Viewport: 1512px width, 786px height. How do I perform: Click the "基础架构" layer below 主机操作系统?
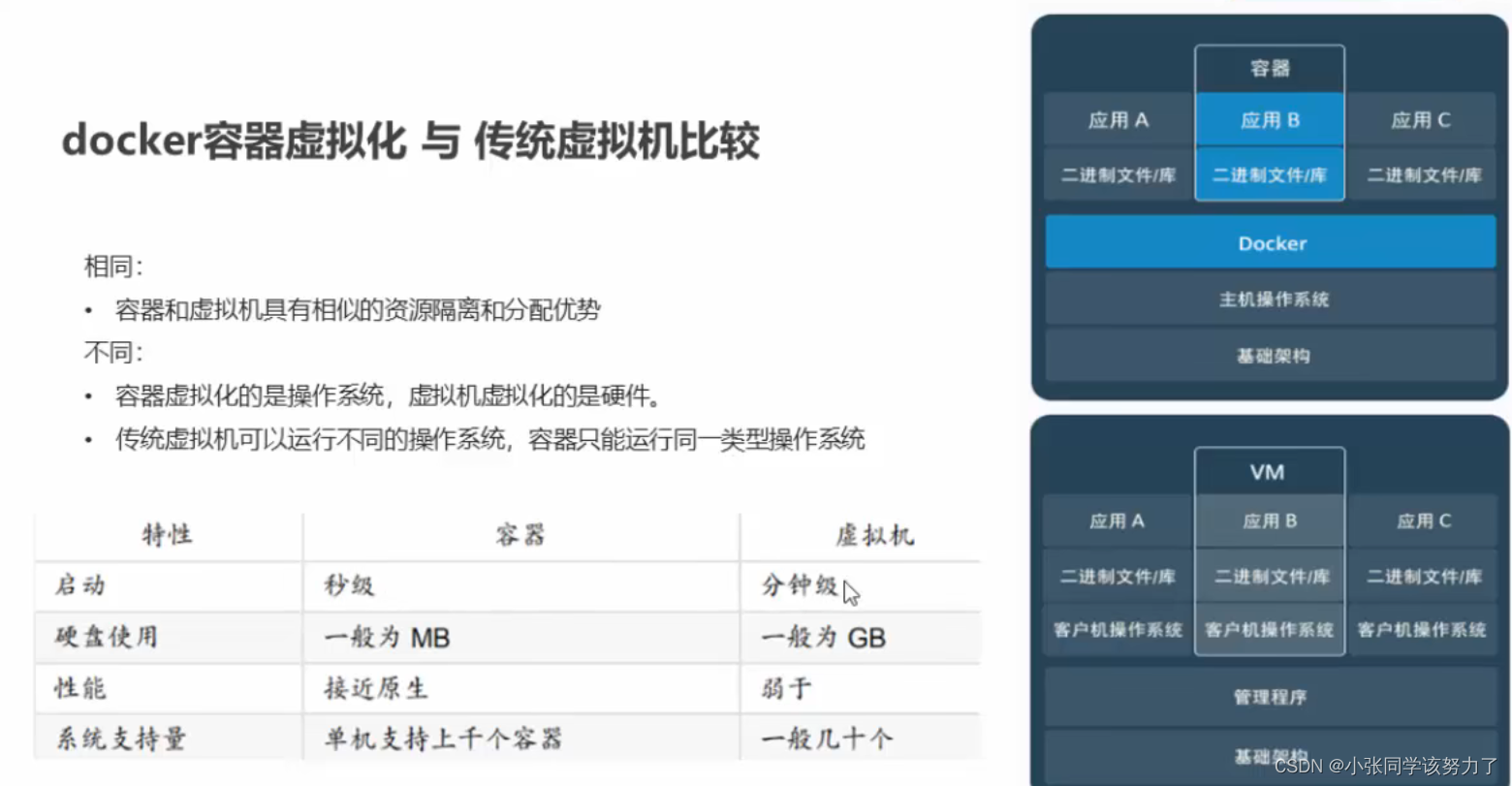click(1271, 356)
